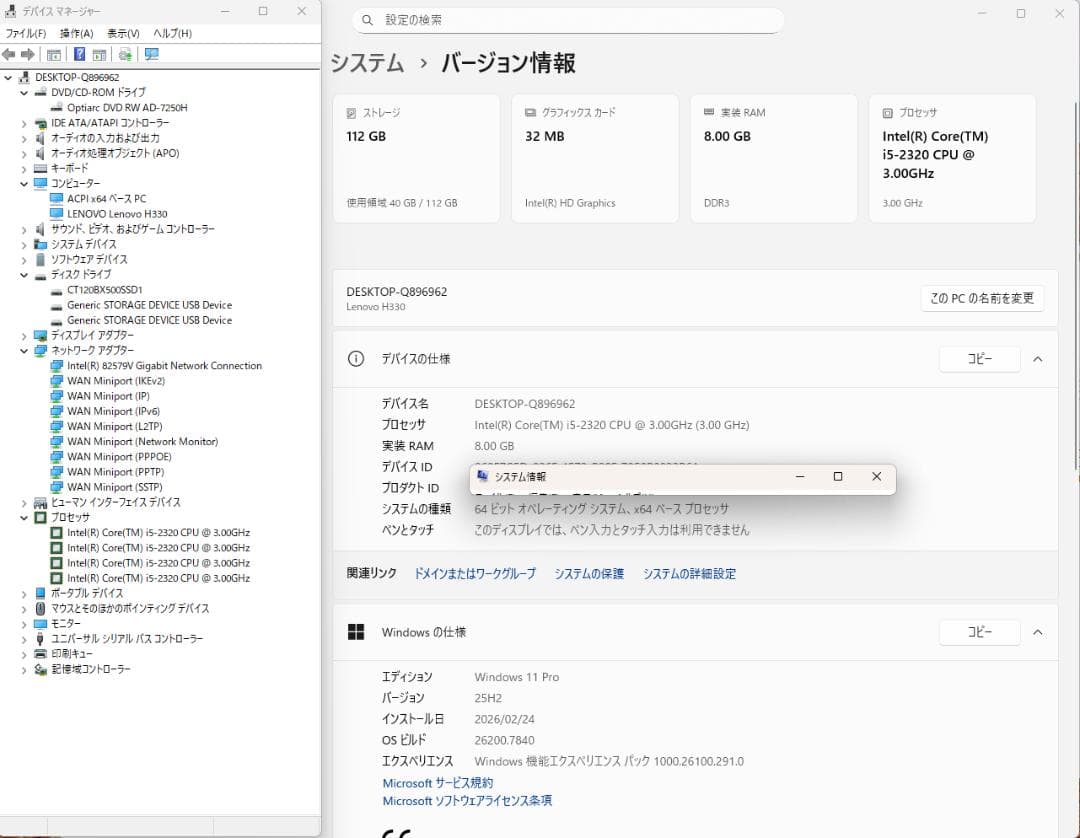Click the Optiarc DVD RW drive icon
The height and width of the screenshot is (838, 1080).
(57, 107)
